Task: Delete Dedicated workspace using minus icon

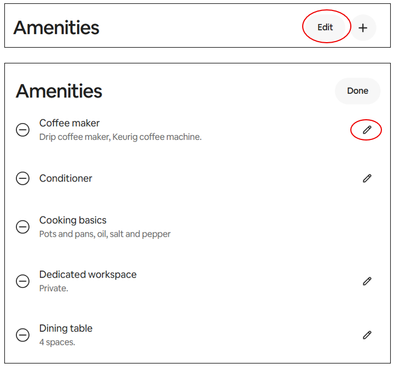Action: click(x=23, y=281)
